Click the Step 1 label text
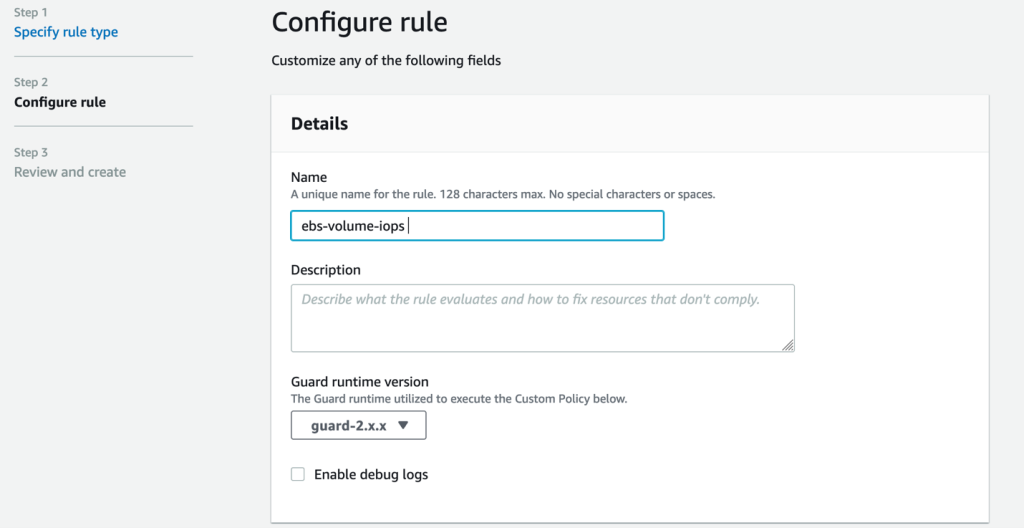This screenshot has width=1024, height=528. (x=31, y=12)
